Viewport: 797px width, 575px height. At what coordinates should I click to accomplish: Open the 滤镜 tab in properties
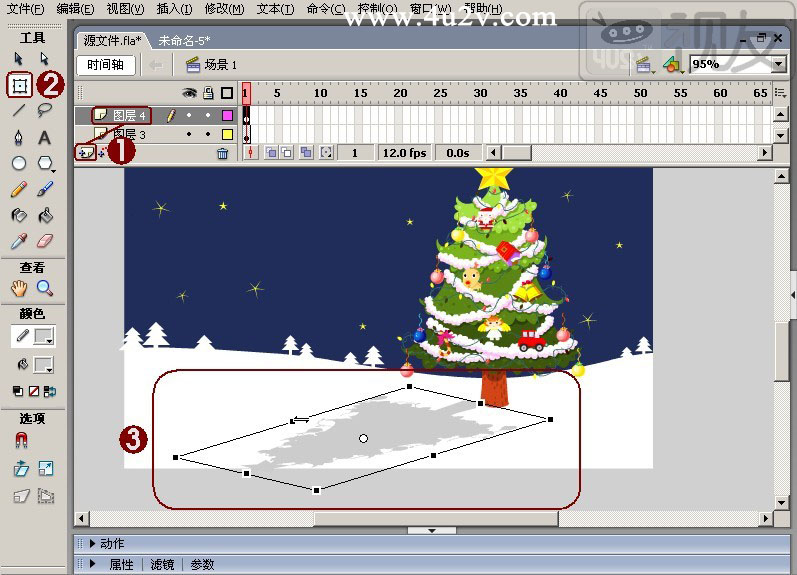(x=160, y=564)
